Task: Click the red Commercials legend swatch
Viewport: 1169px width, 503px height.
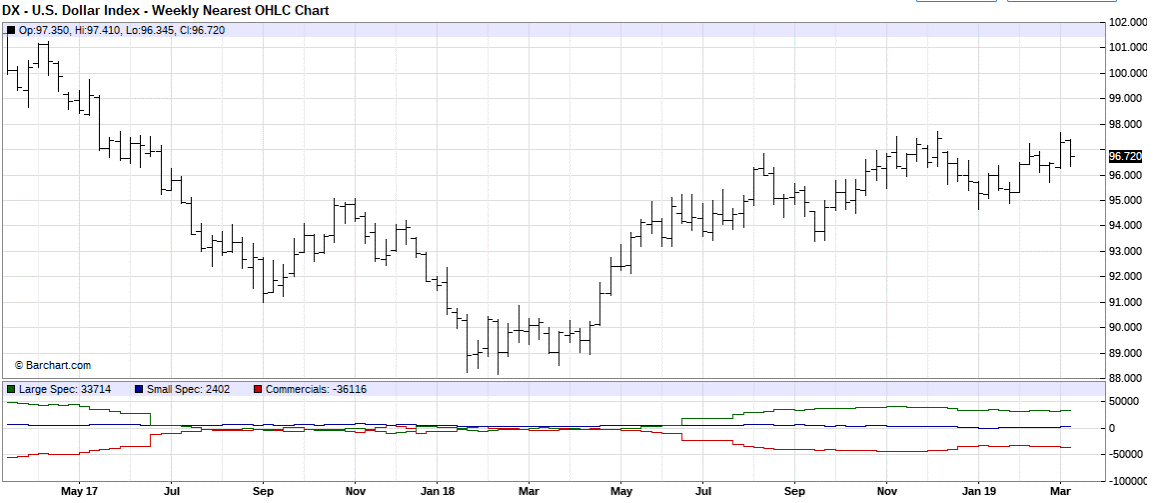Action: coord(258,389)
